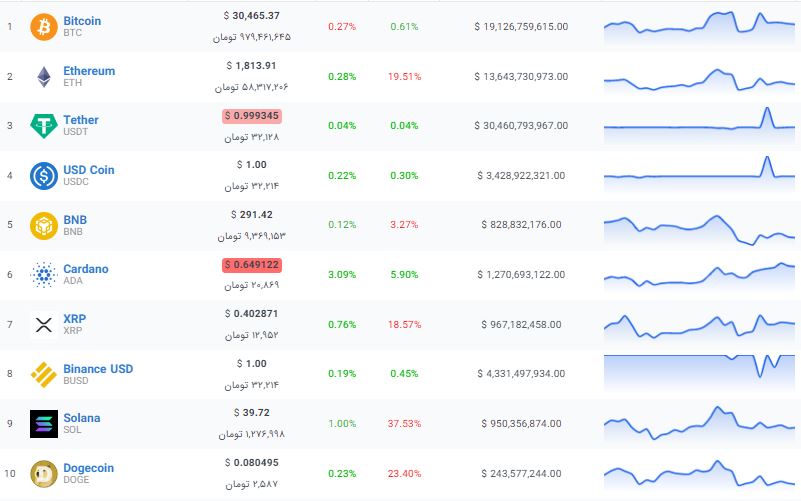This screenshot has width=801, height=501.
Task: Open the Tether coin link
Action: coord(81,120)
